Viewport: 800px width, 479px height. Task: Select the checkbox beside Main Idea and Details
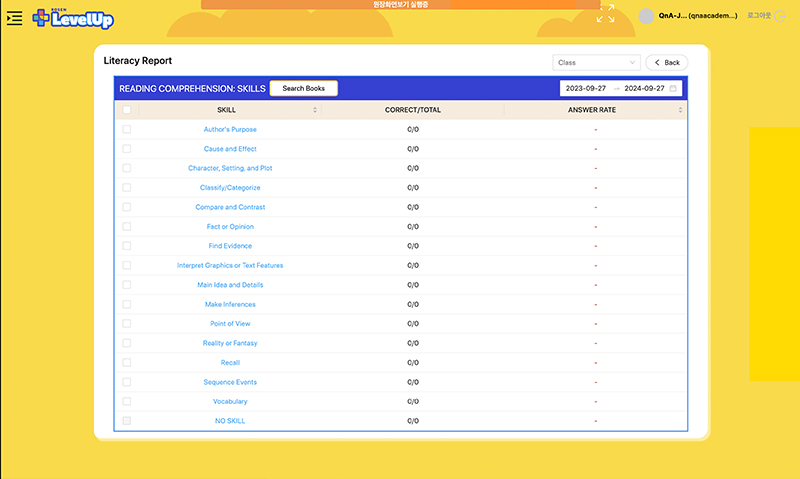pos(127,285)
